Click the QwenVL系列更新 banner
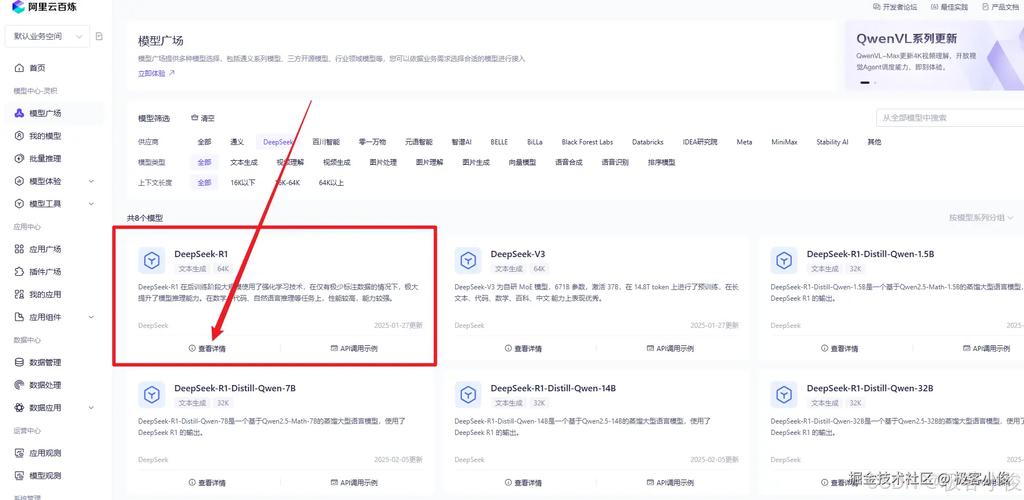This screenshot has width=1024, height=500. pyautogui.click(x=935, y=55)
